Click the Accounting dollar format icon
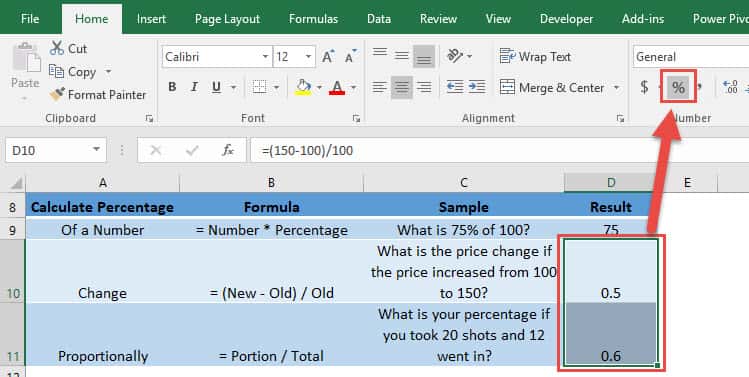This screenshot has height=377, width=749. (x=644, y=87)
